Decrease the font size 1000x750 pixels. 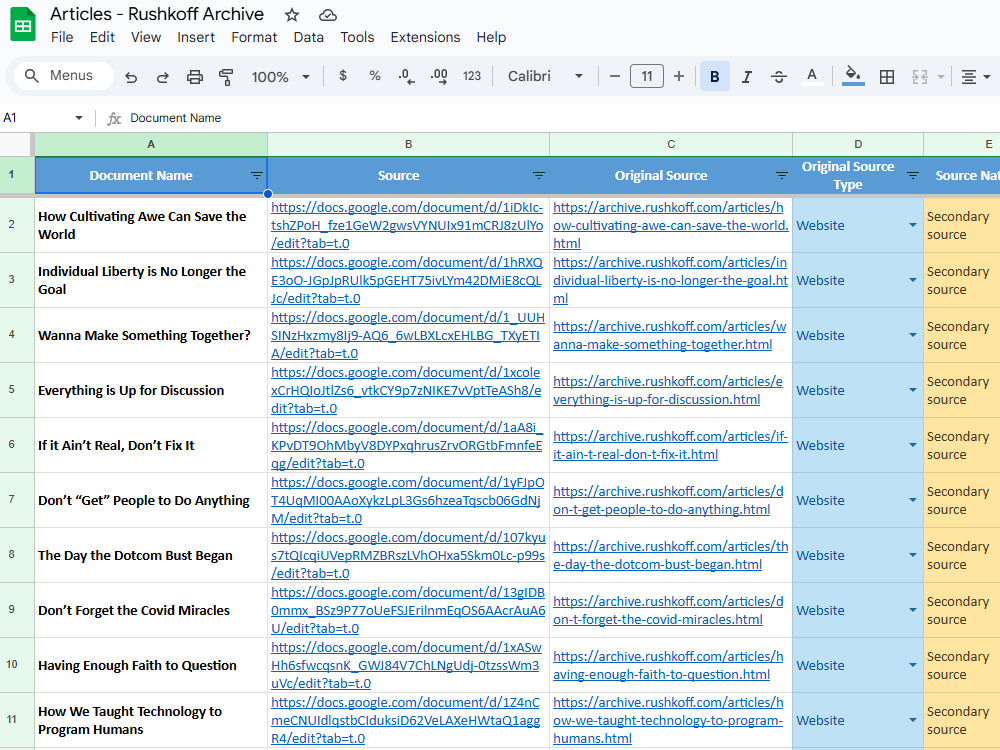[x=615, y=77]
